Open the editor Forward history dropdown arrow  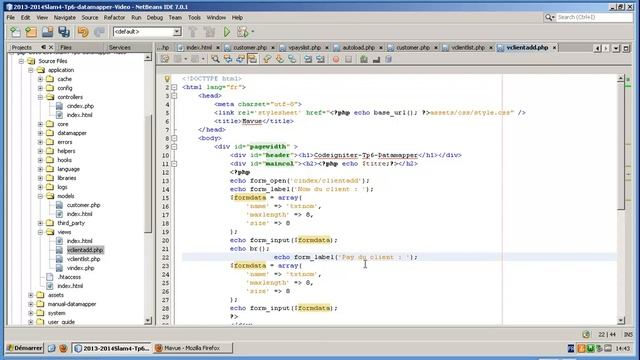pyautogui.click(x=203, y=59)
